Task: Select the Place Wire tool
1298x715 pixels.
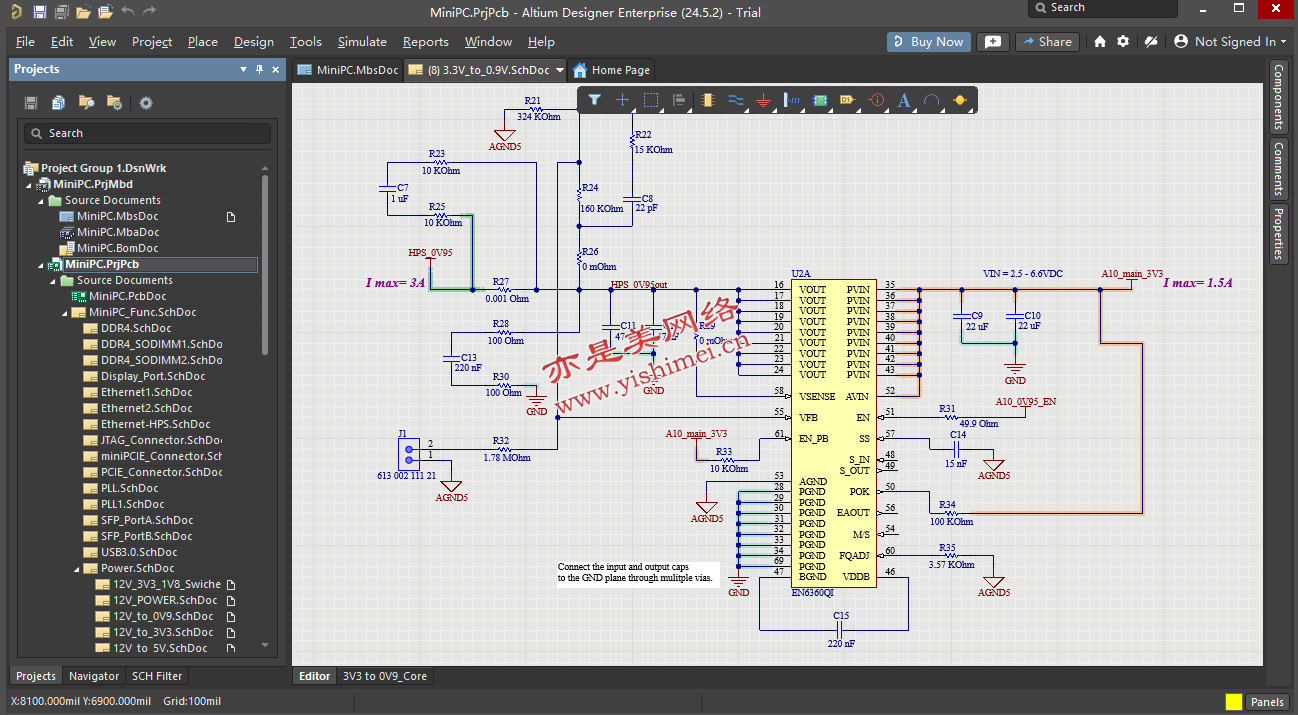Action: (736, 100)
